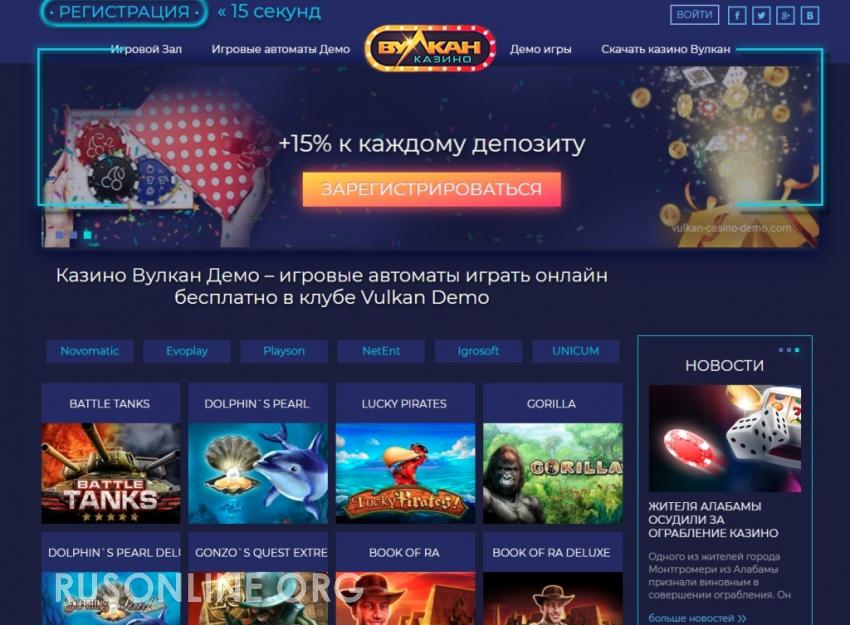Open the Facebook social login icon

click(737, 15)
